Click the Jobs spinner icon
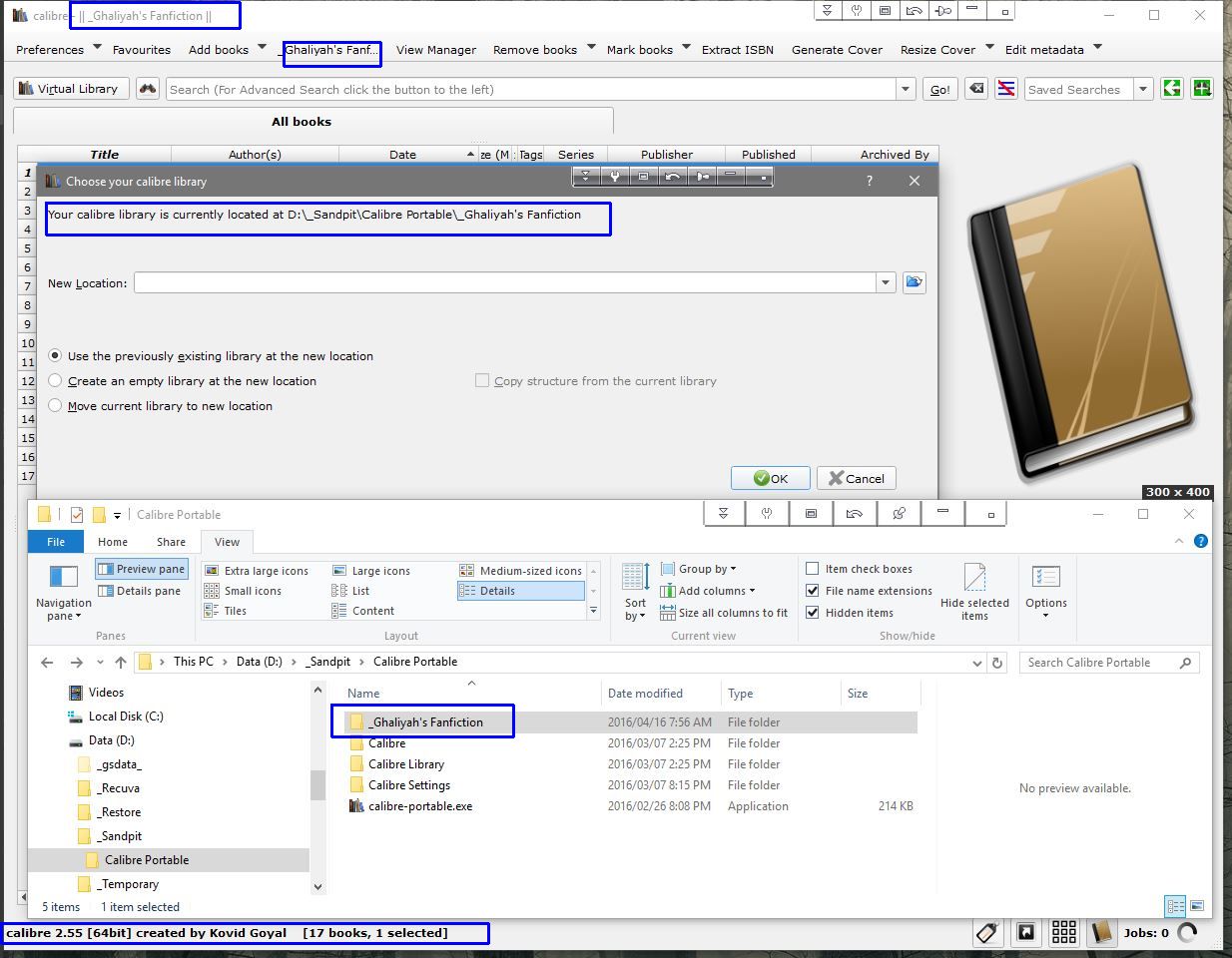Image resolution: width=1232 pixels, height=958 pixels. pyautogui.click(x=1187, y=932)
